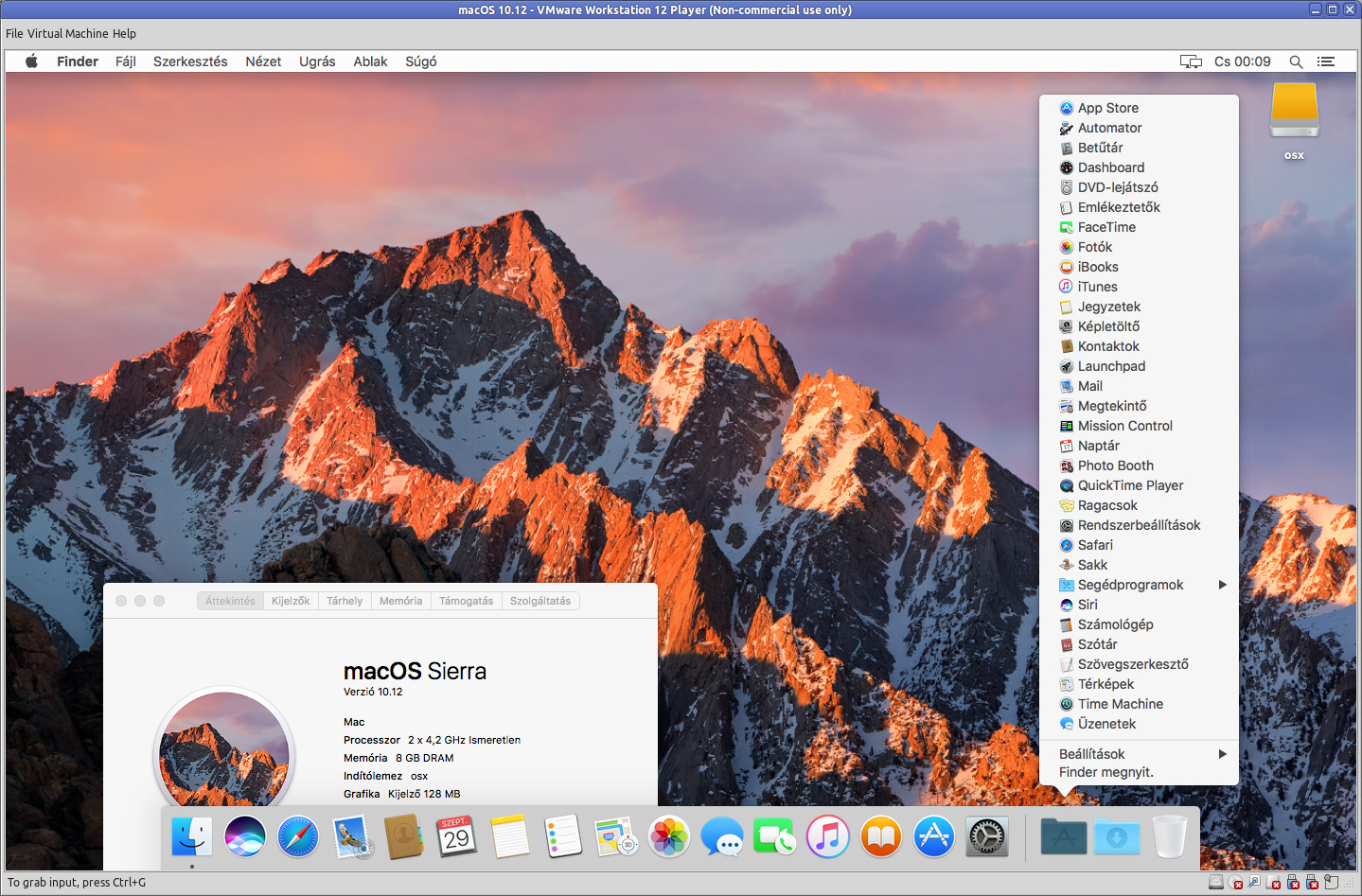Launch App Store from the applications list
The image size is (1362, 896).
pyautogui.click(x=1139, y=108)
